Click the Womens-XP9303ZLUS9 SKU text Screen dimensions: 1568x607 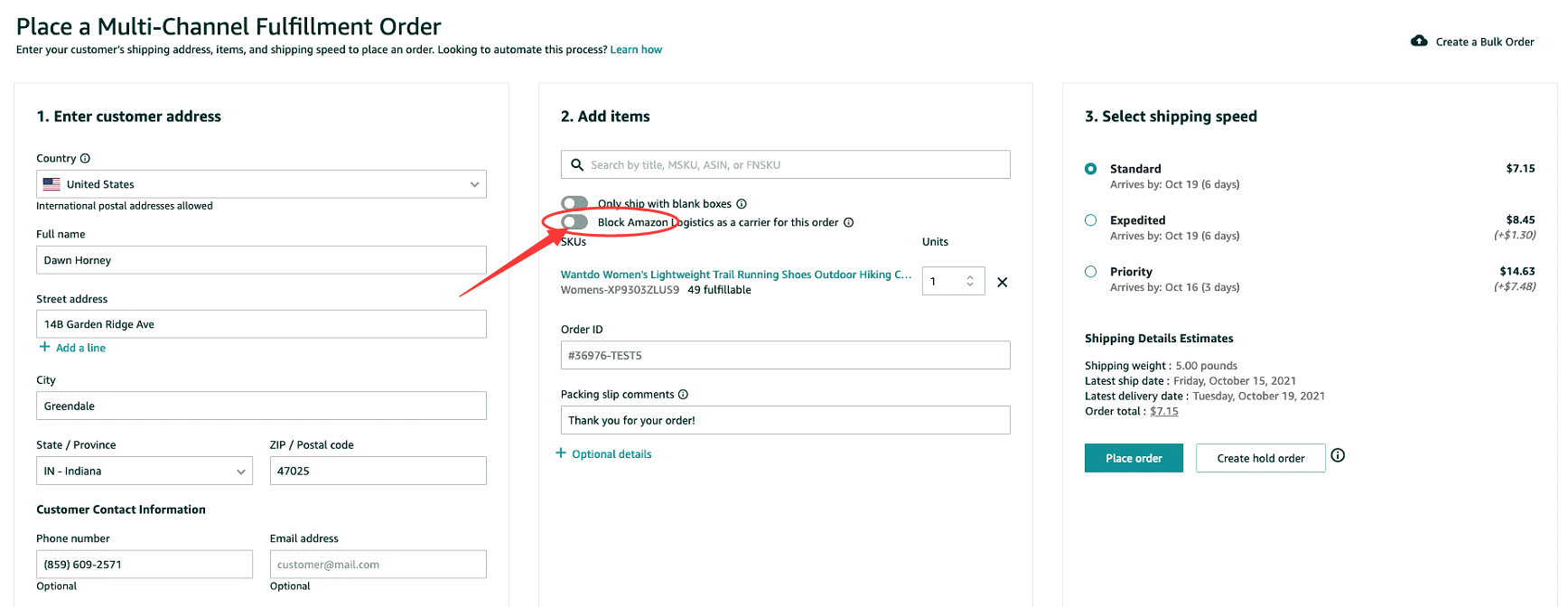pyautogui.click(x=620, y=290)
